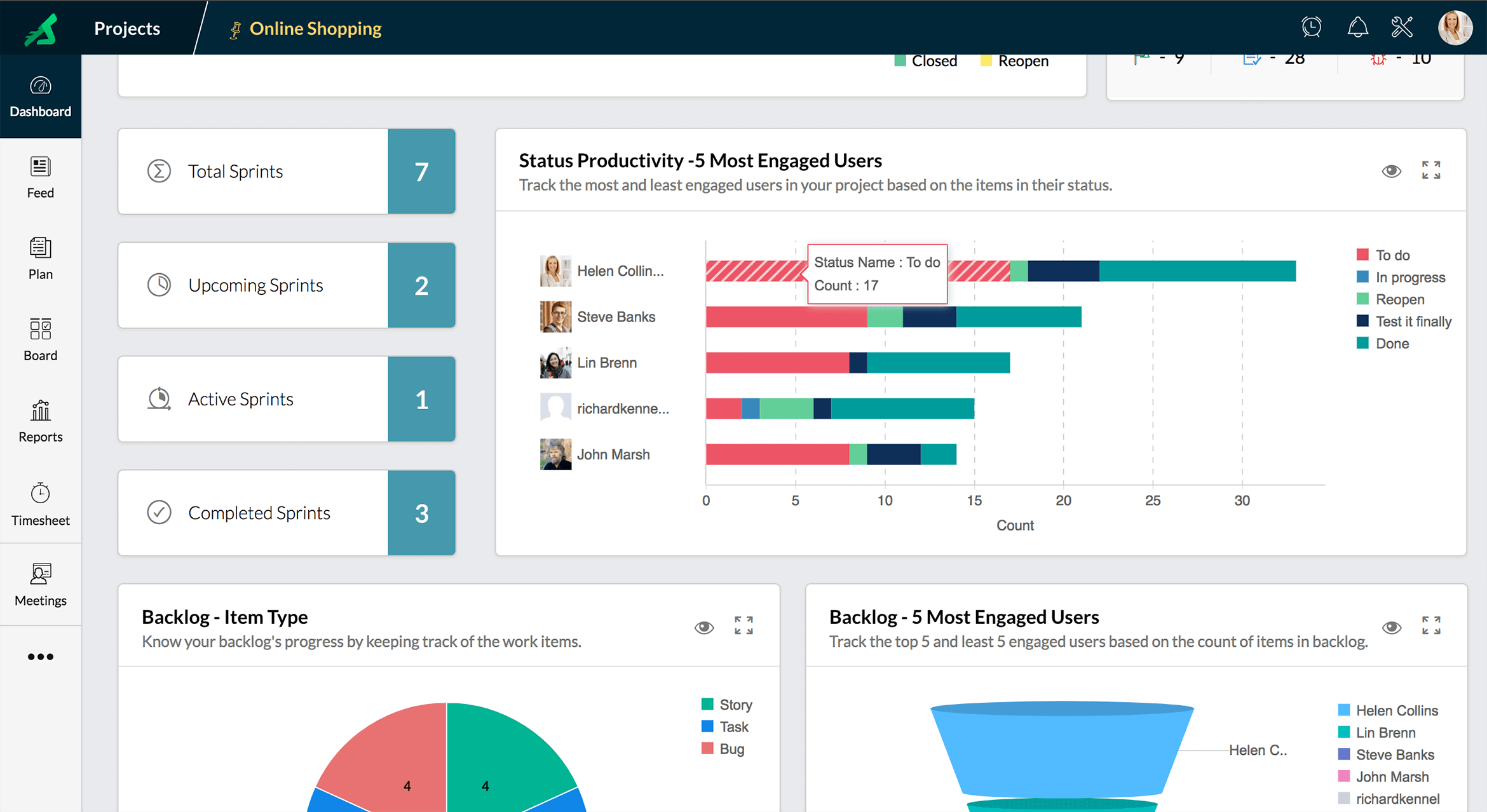
Task: Open the settings tools icon
Action: [x=1402, y=27]
